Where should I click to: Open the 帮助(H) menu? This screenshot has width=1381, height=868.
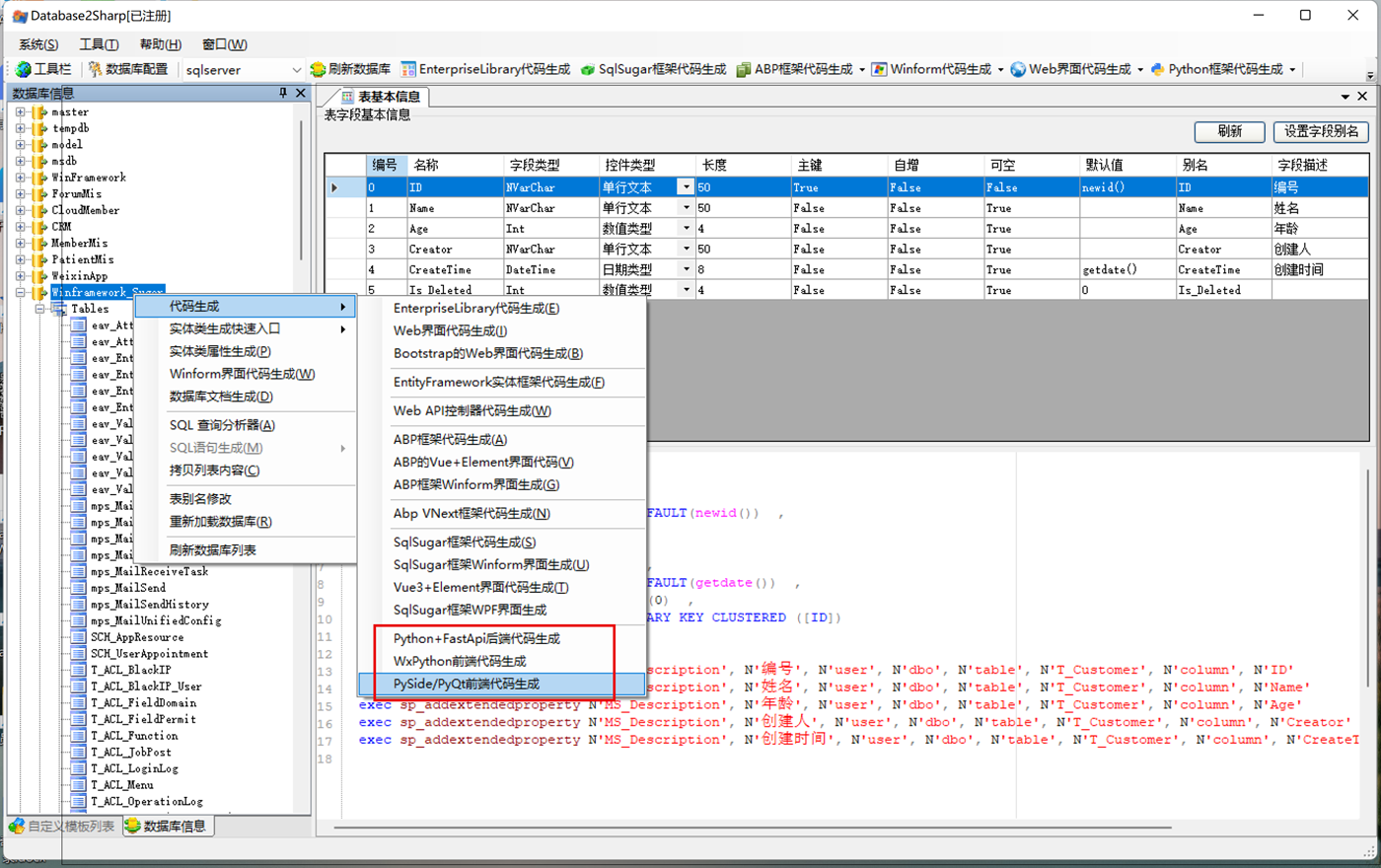coord(160,44)
